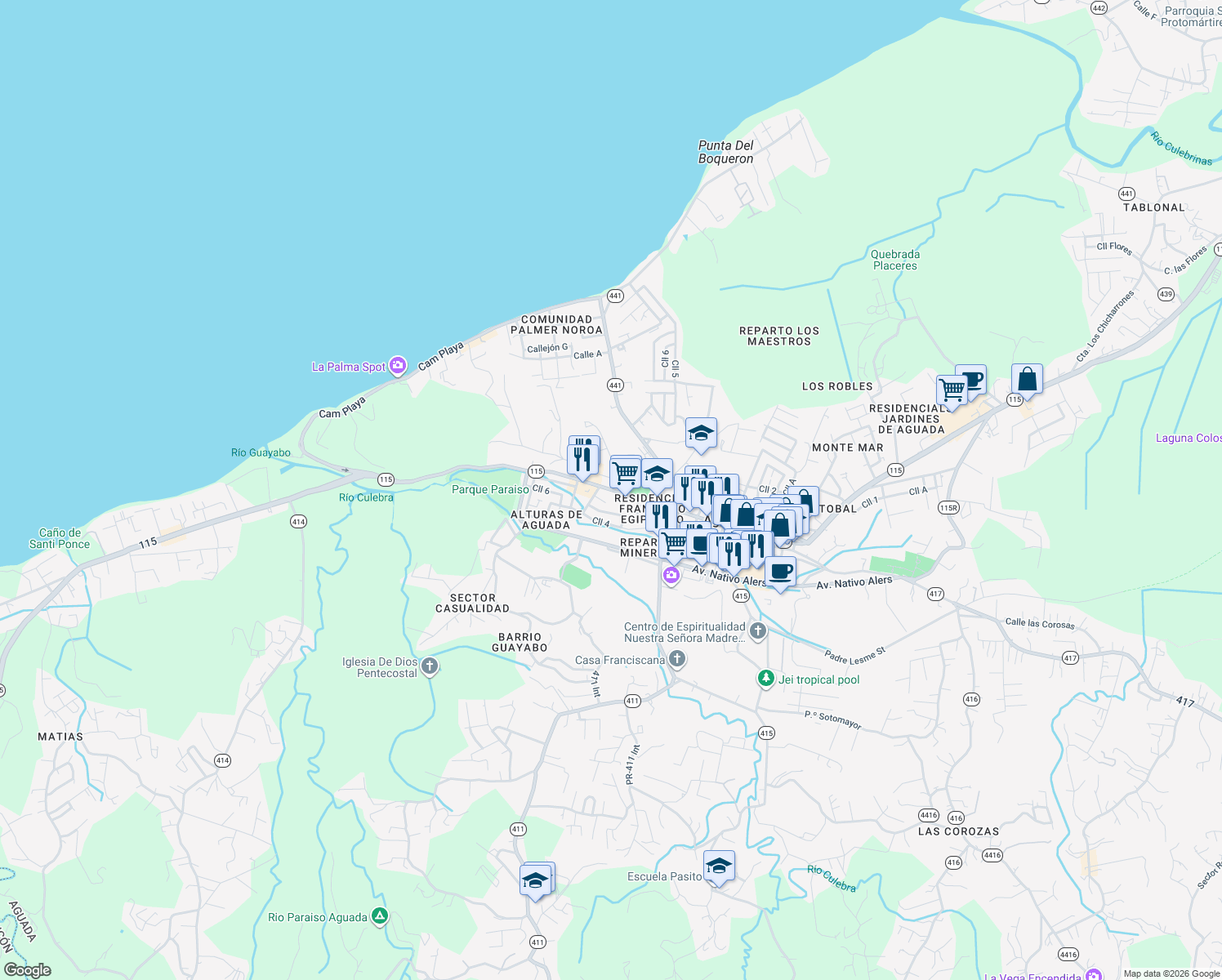Image resolution: width=1222 pixels, height=980 pixels.
Task: Open the shopping-bag marker next to the eastern 115 shield
Action: point(1027,376)
